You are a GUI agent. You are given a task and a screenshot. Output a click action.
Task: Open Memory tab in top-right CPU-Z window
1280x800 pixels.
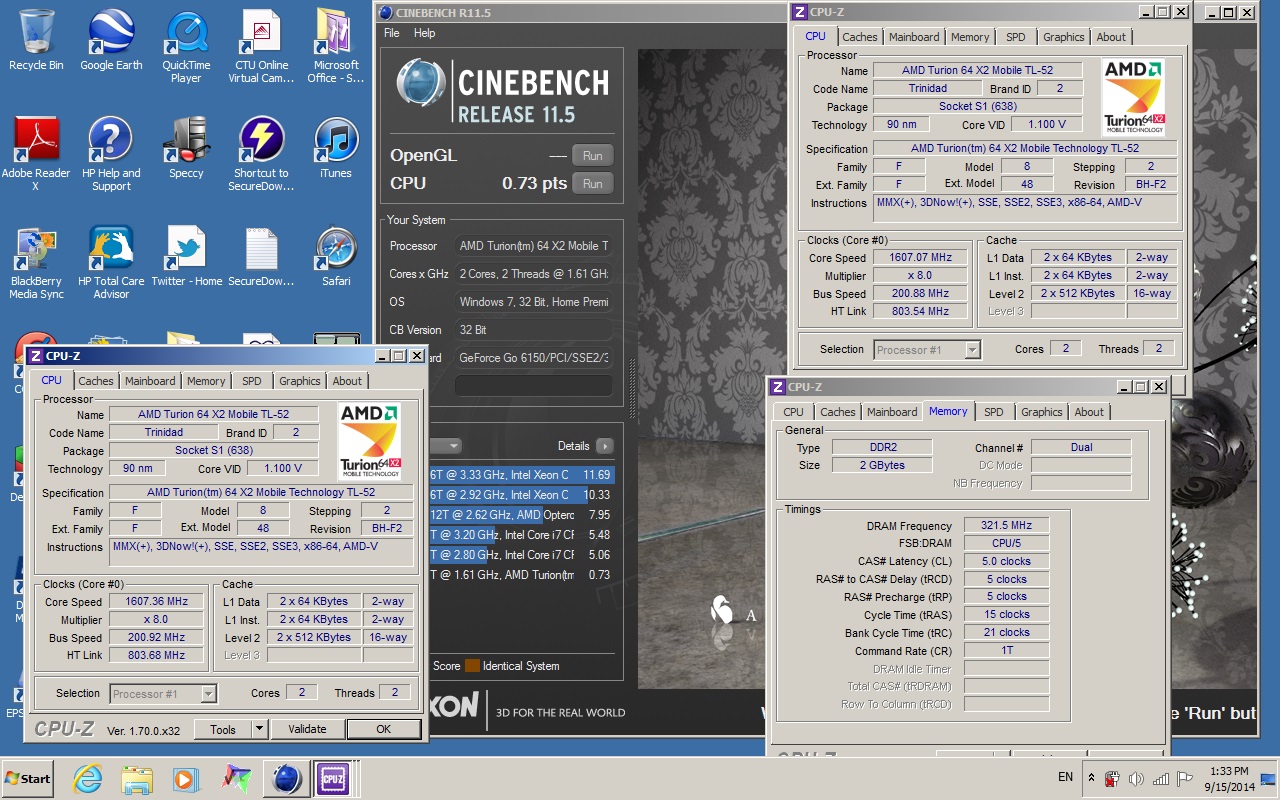click(x=970, y=37)
